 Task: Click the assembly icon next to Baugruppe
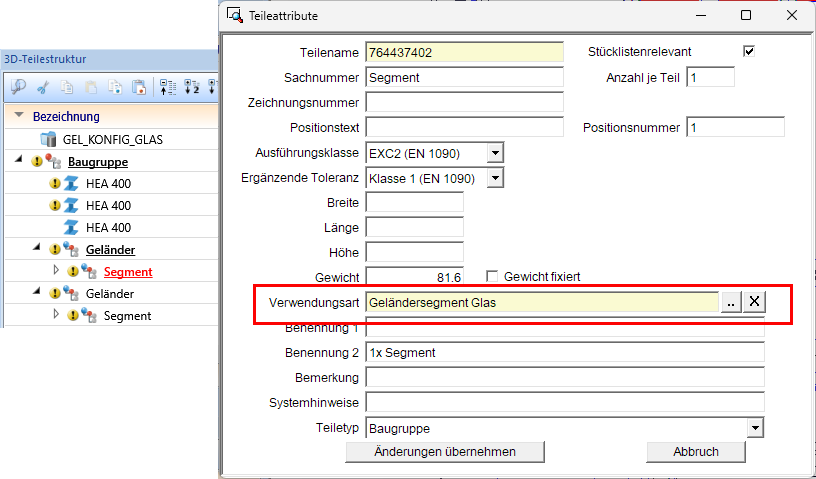tap(53, 162)
